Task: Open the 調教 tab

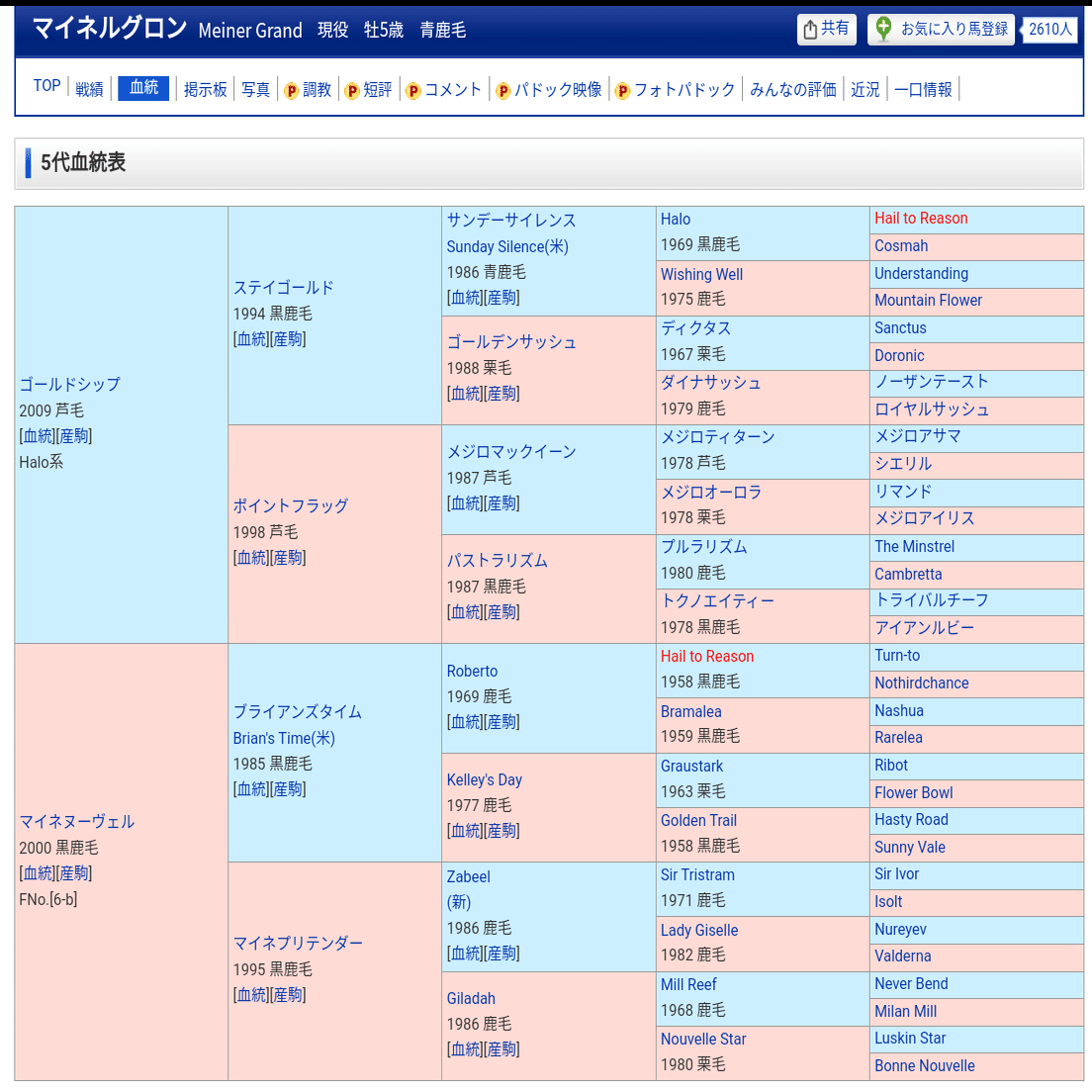Action: coord(317,89)
